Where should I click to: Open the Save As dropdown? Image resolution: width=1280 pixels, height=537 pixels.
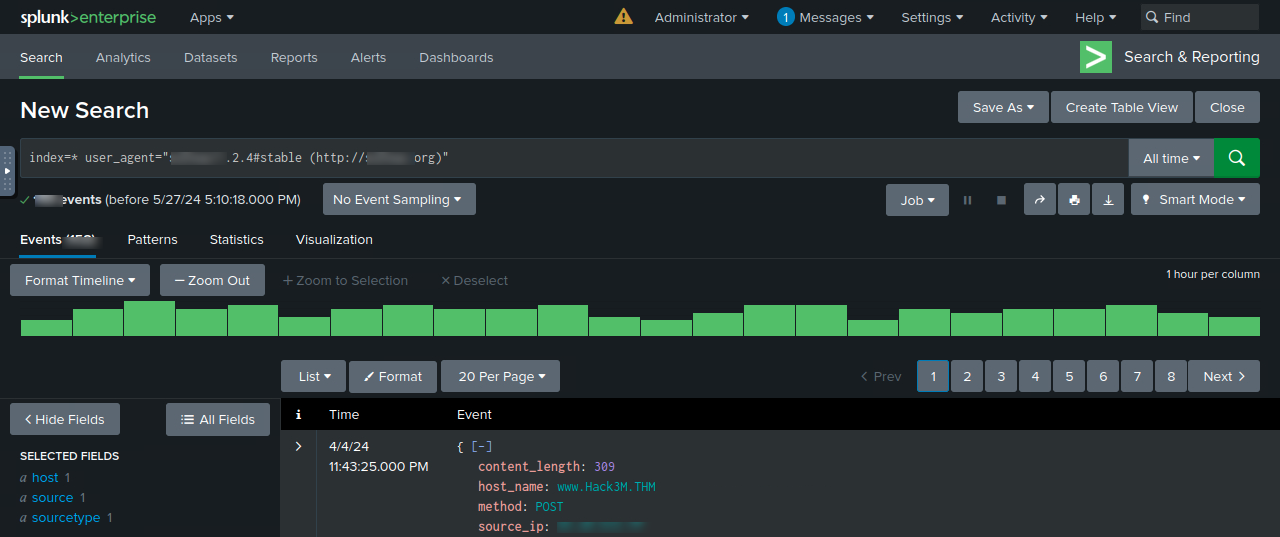click(1003, 107)
